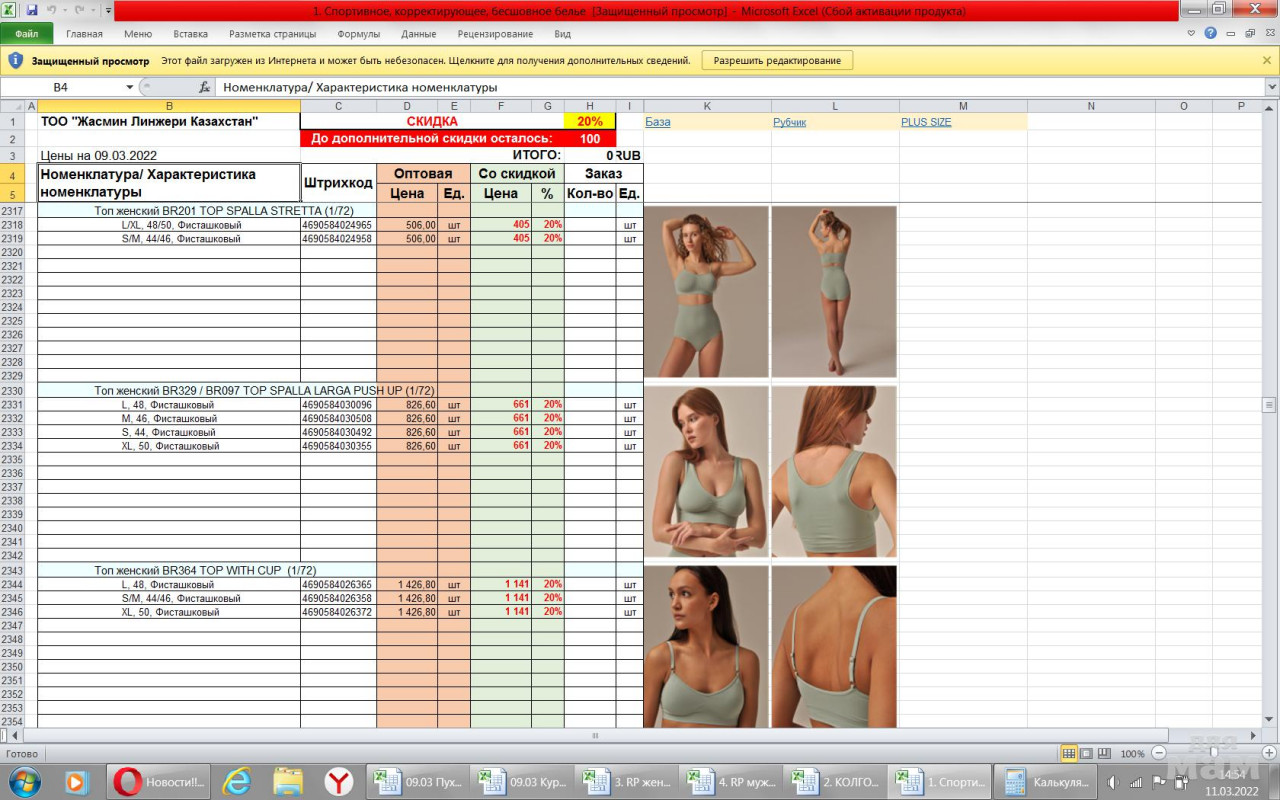
Task: Open Customize Quick Access Toolbar dropdown
Action: [108, 10]
